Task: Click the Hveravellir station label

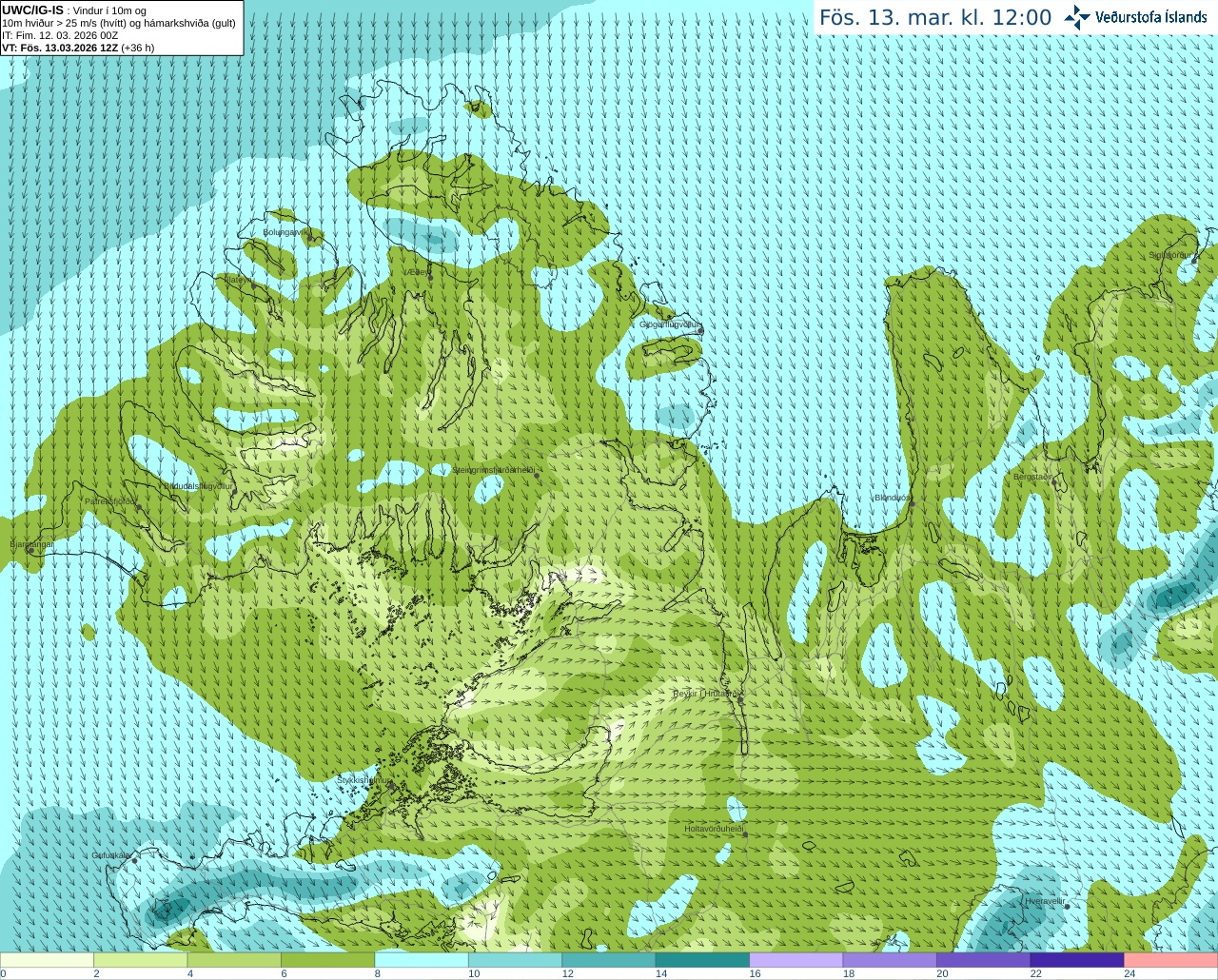Action: [x=1044, y=901]
